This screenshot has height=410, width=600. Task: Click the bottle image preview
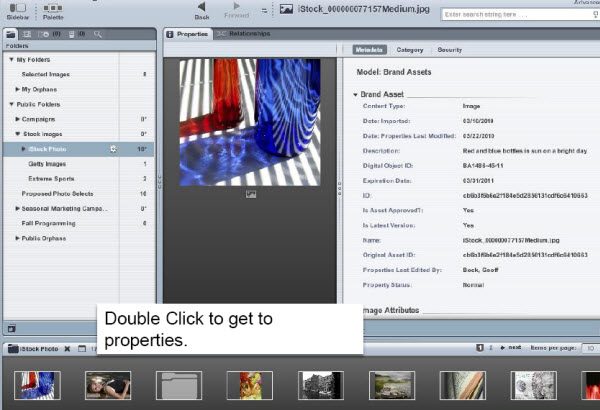(250, 123)
